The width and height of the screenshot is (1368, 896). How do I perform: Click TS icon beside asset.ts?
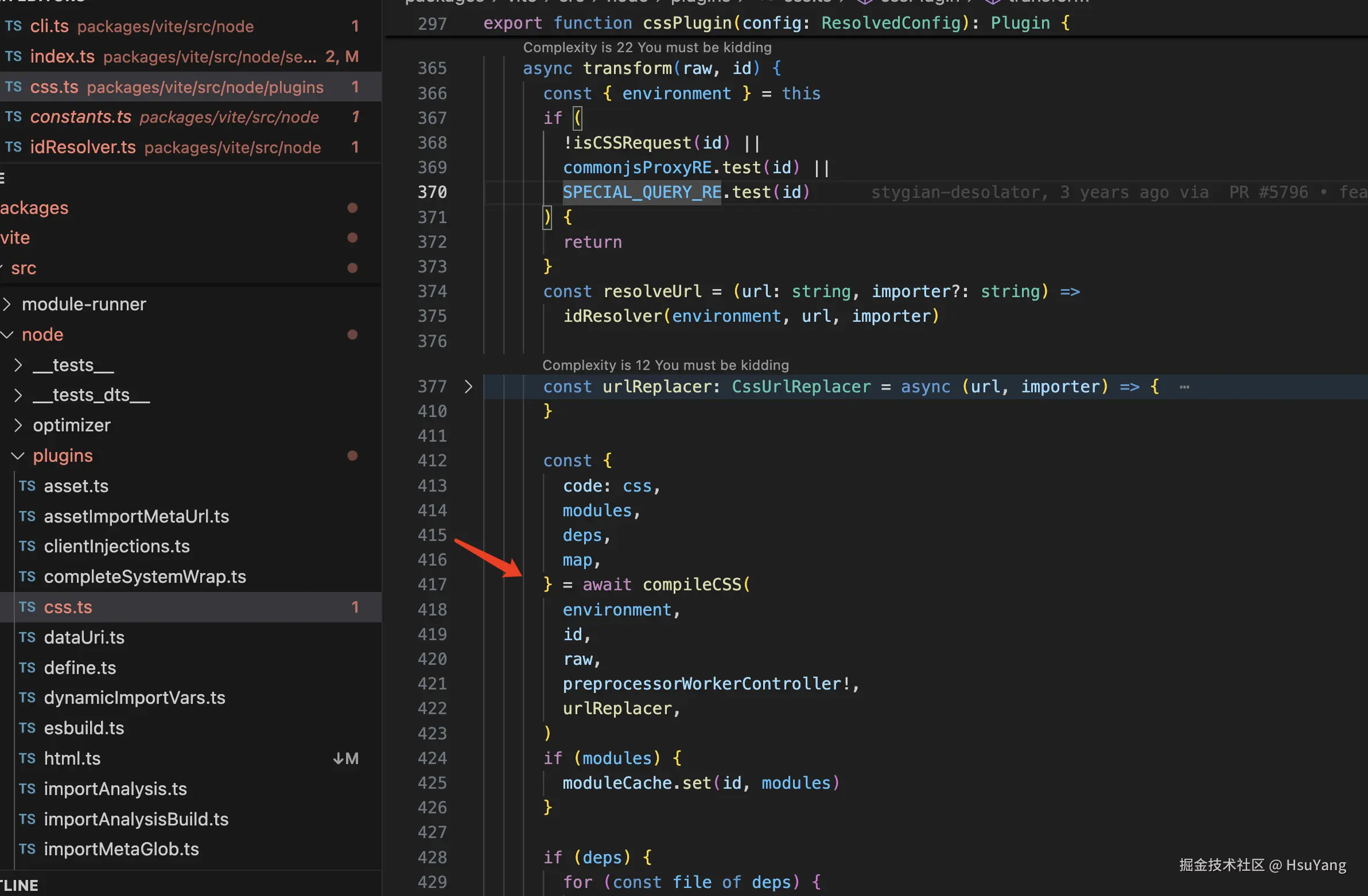[x=27, y=486]
